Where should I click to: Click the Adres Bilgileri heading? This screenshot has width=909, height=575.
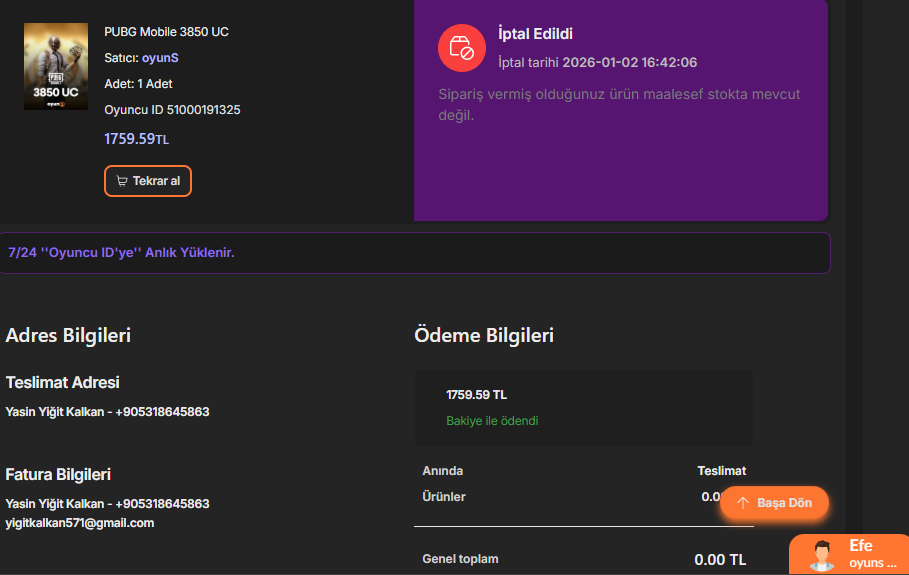(68, 335)
